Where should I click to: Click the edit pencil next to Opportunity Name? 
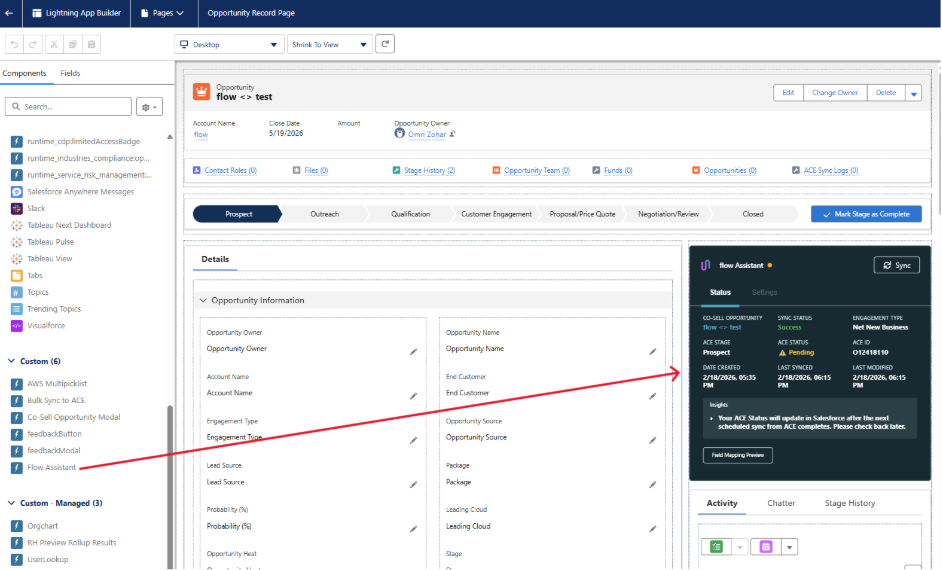pos(652,351)
